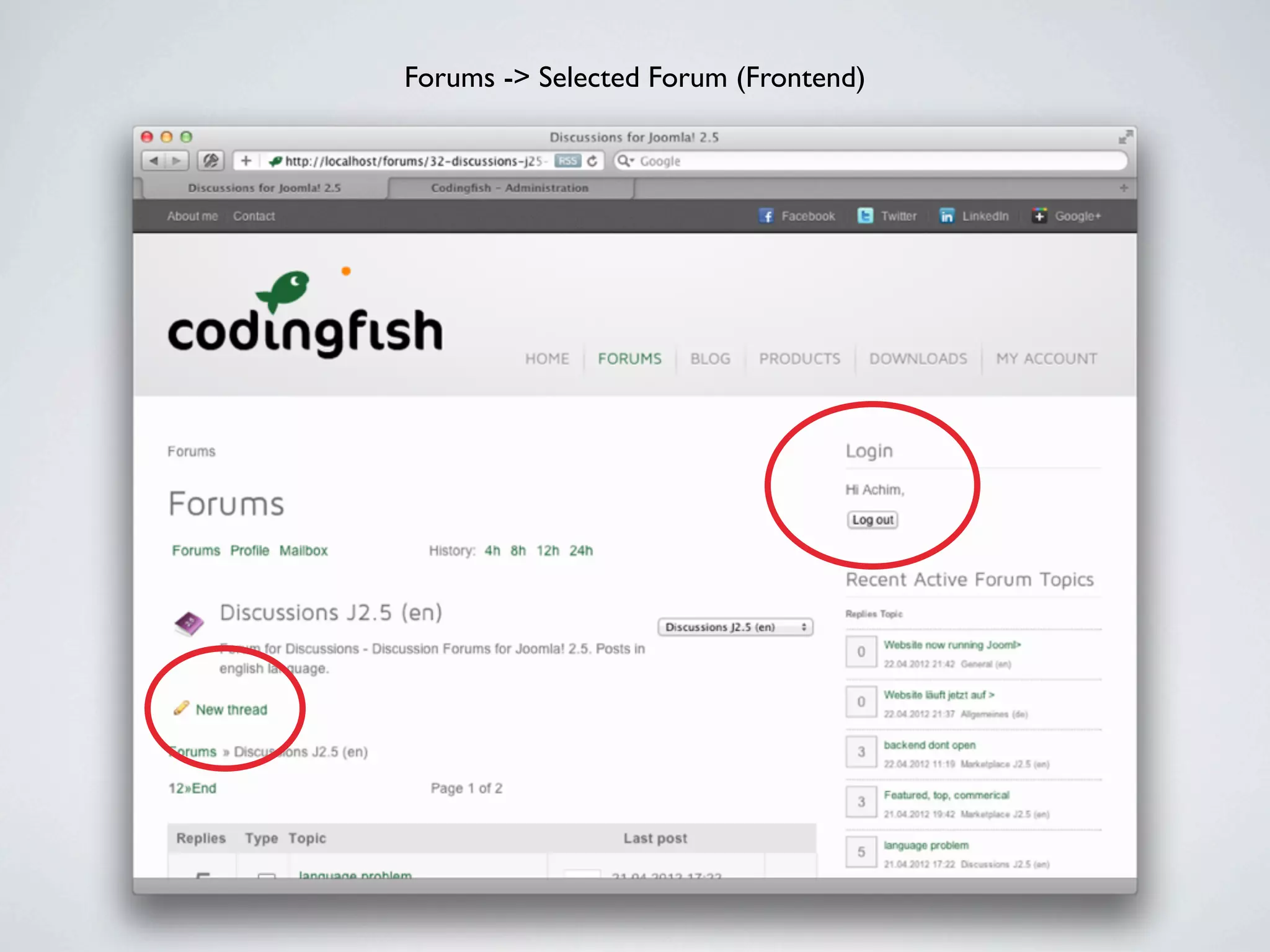Open topic 'backend dont open'

tap(930, 745)
